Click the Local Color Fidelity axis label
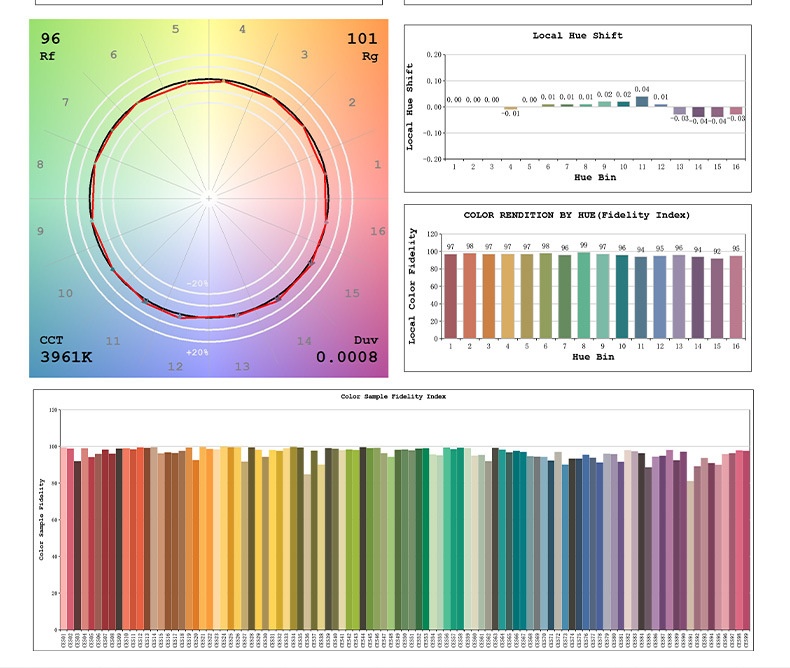The height and width of the screenshot is (668, 790). (x=412, y=286)
